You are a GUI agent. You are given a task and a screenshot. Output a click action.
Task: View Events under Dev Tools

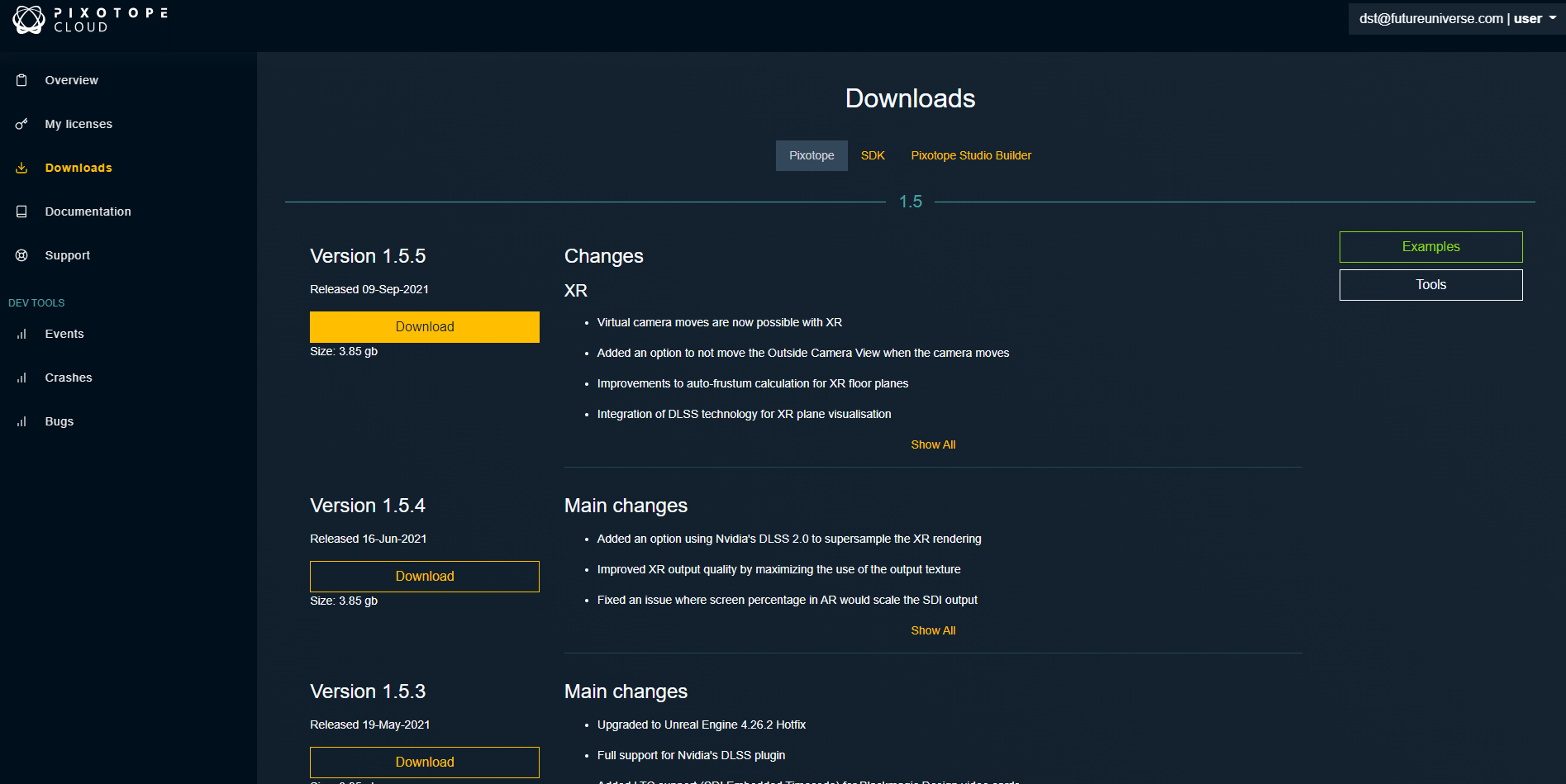coord(64,334)
